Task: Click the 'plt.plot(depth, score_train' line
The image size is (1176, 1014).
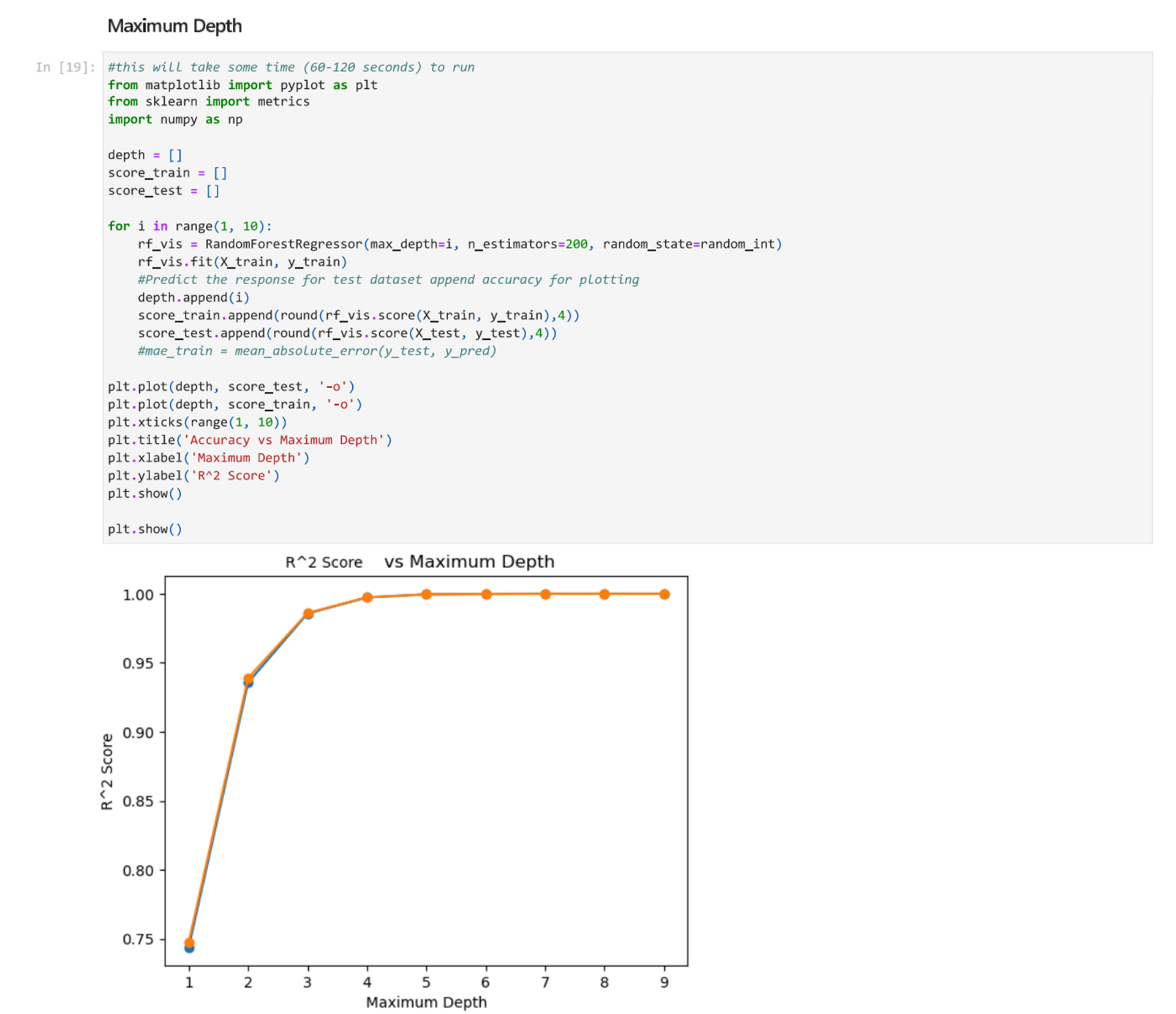Action: click(x=235, y=404)
